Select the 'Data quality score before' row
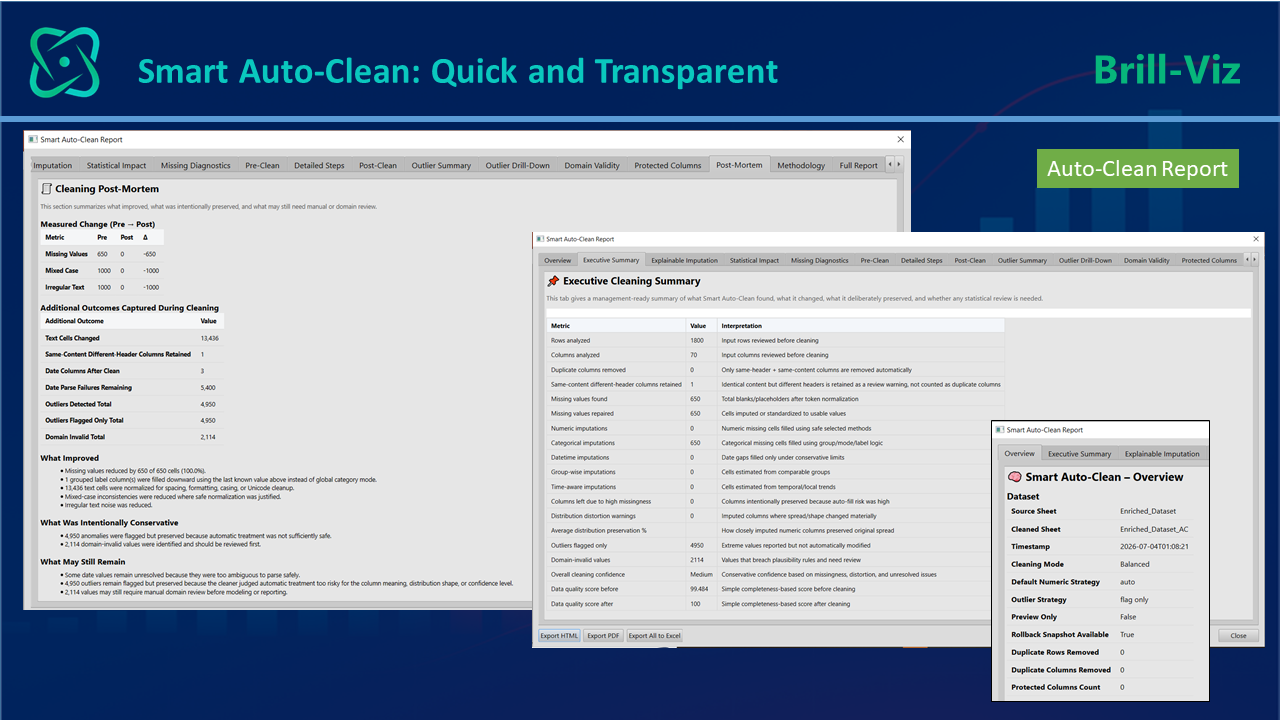Screen dimensions: 1280x720 pos(775,590)
